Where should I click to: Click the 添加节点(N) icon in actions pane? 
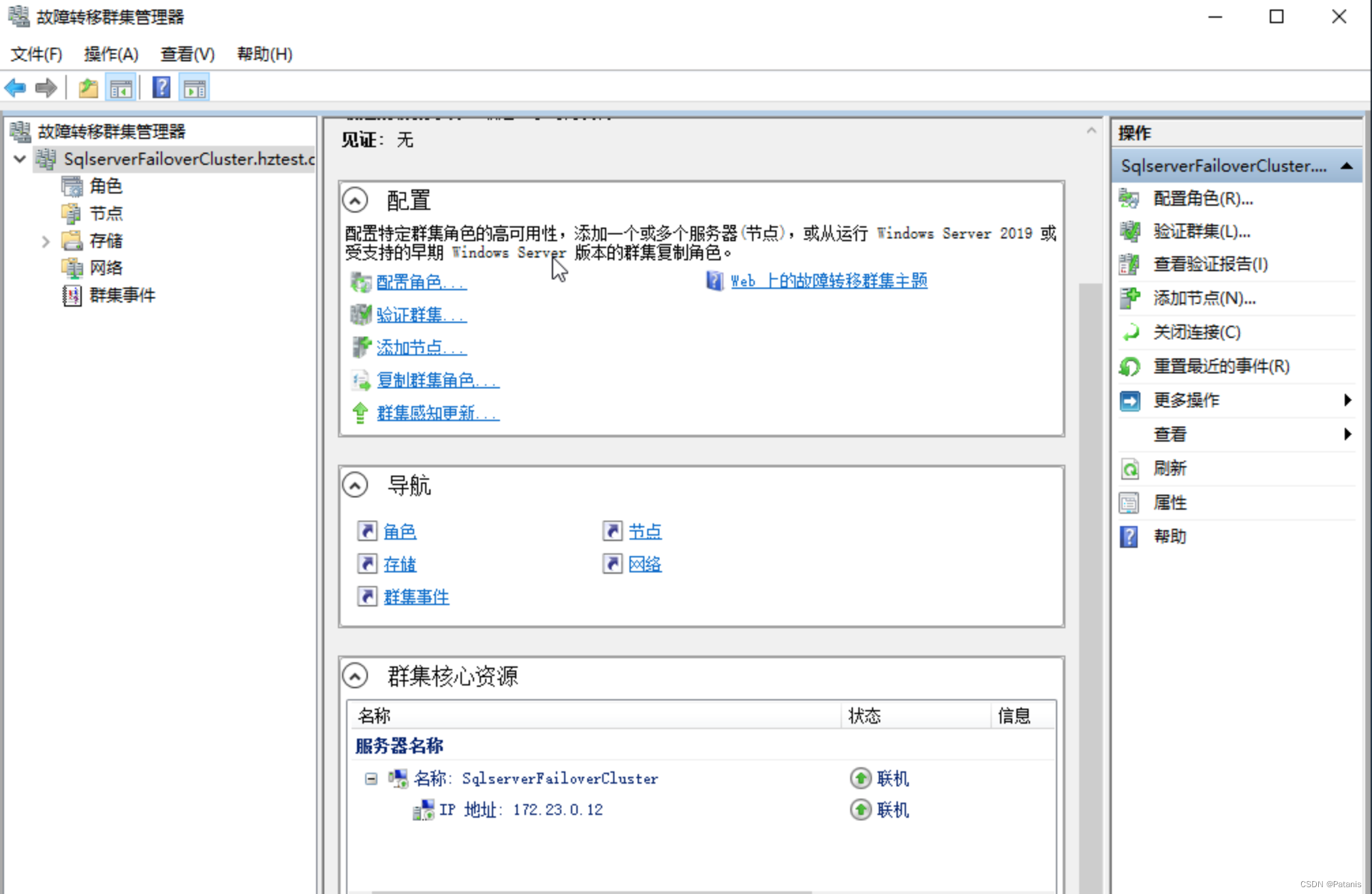click(1129, 298)
